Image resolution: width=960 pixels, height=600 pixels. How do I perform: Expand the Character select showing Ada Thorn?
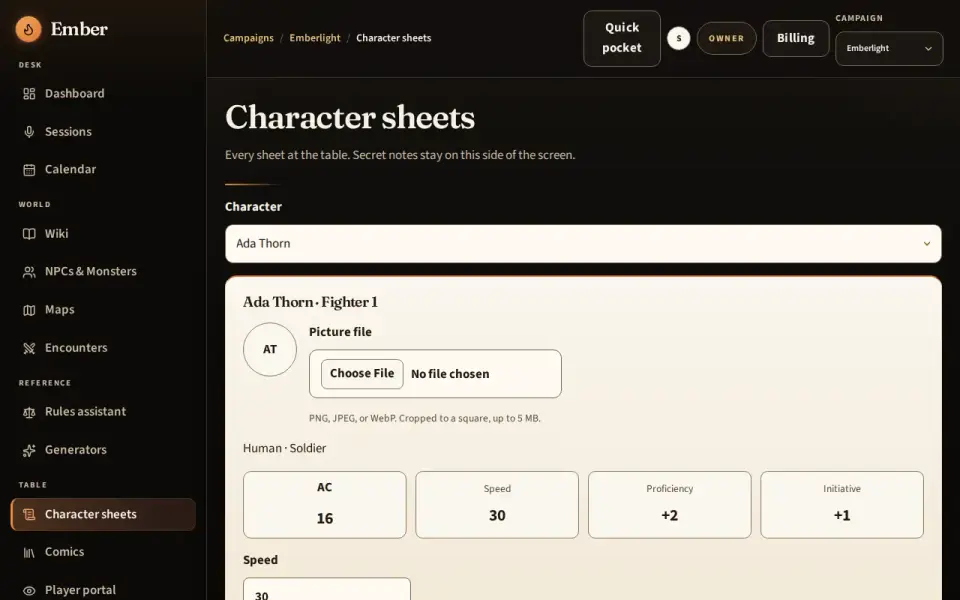tap(583, 244)
